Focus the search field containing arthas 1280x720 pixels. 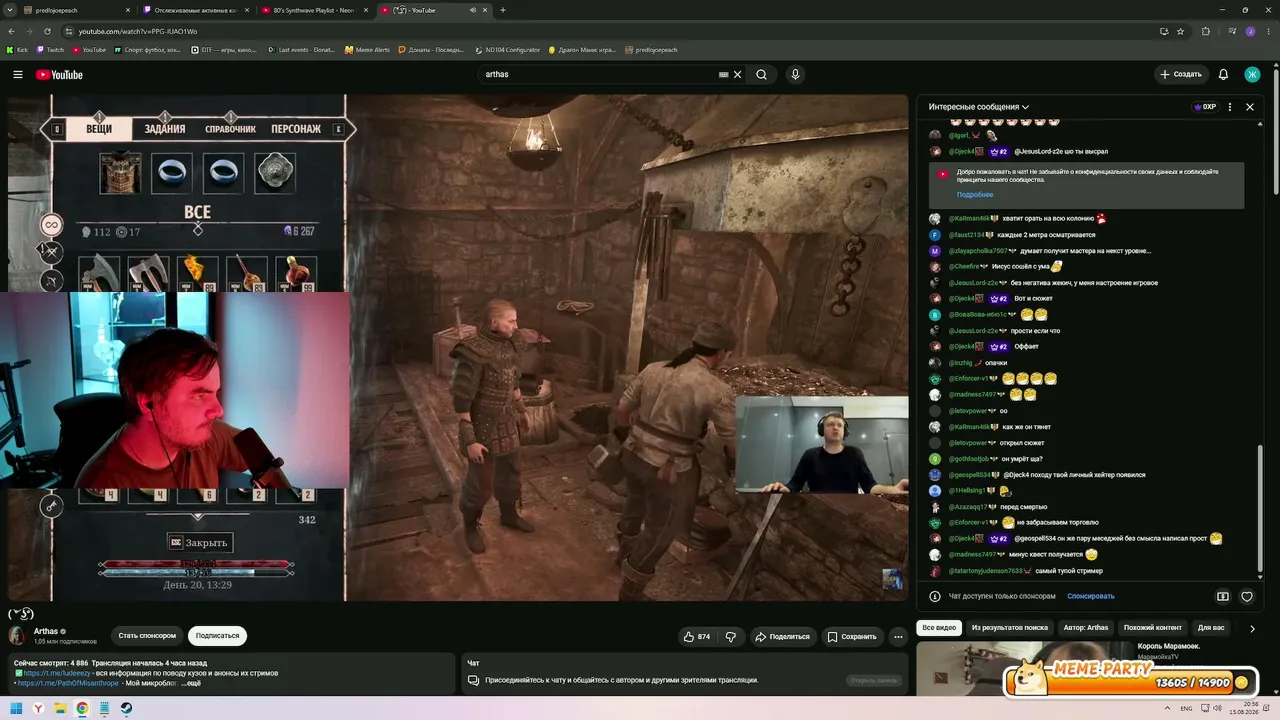click(x=600, y=75)
